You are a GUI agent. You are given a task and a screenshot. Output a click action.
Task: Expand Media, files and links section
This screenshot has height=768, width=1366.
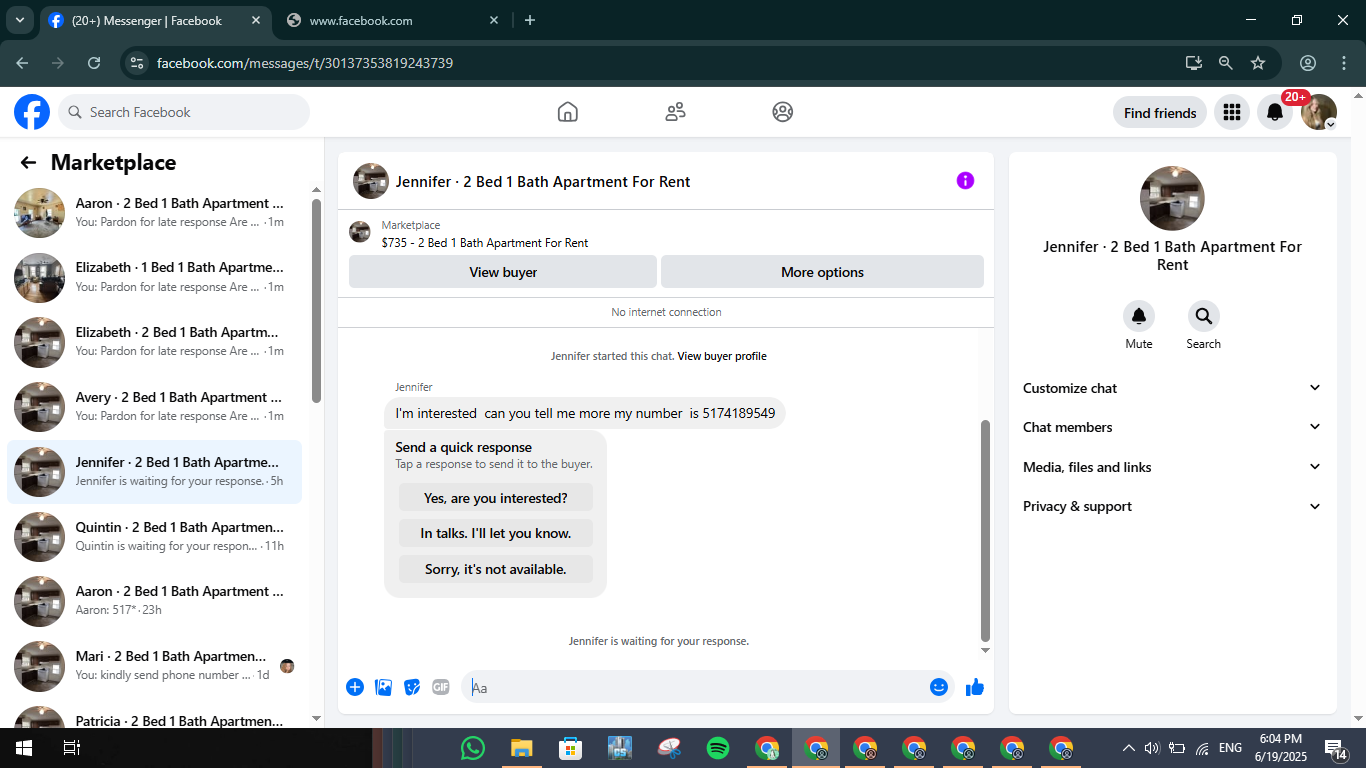pos(1172,467)
